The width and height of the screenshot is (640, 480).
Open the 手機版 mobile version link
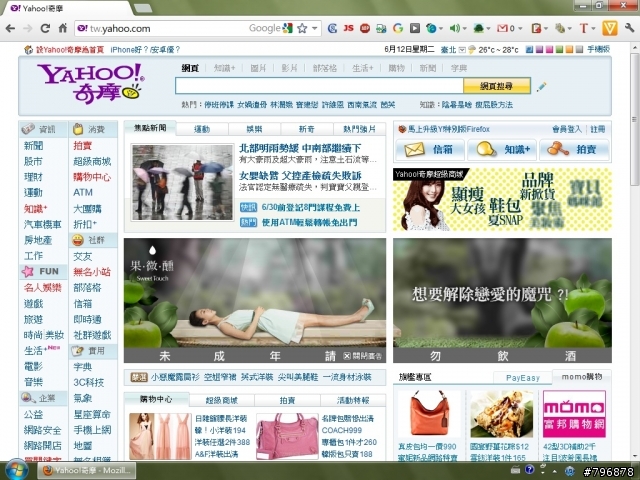[x=598, y=49]
